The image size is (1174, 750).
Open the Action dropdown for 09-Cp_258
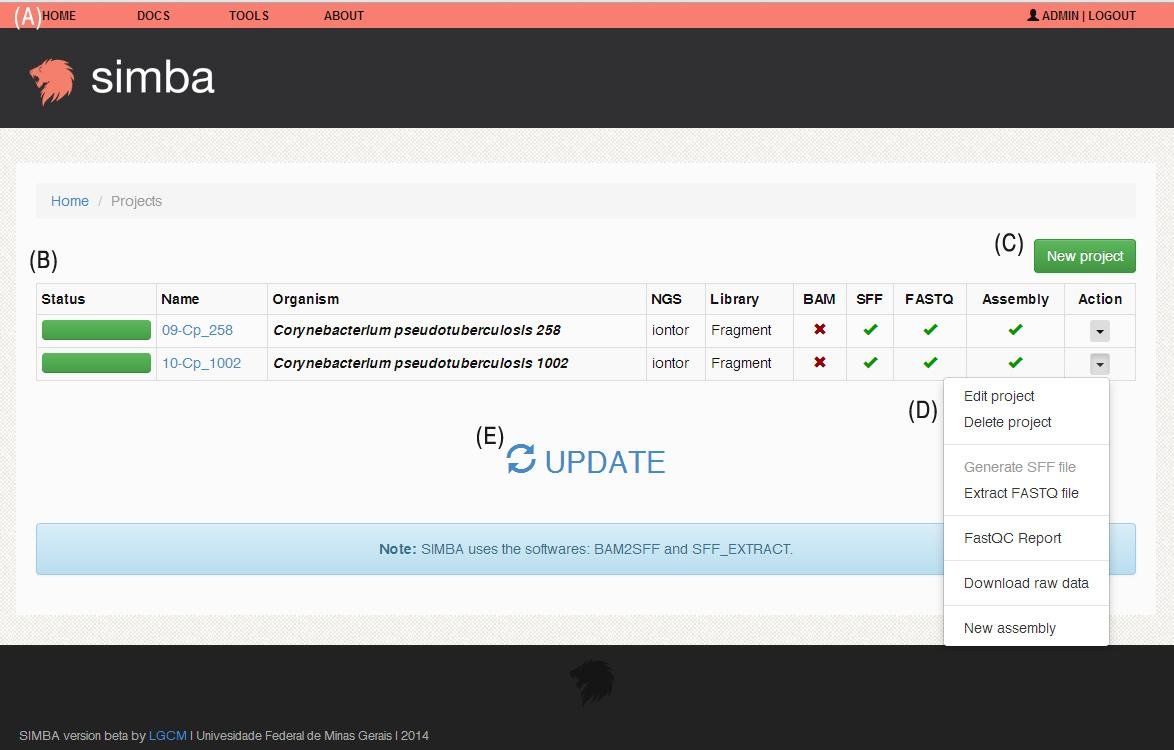click(x=1099, y=330)
